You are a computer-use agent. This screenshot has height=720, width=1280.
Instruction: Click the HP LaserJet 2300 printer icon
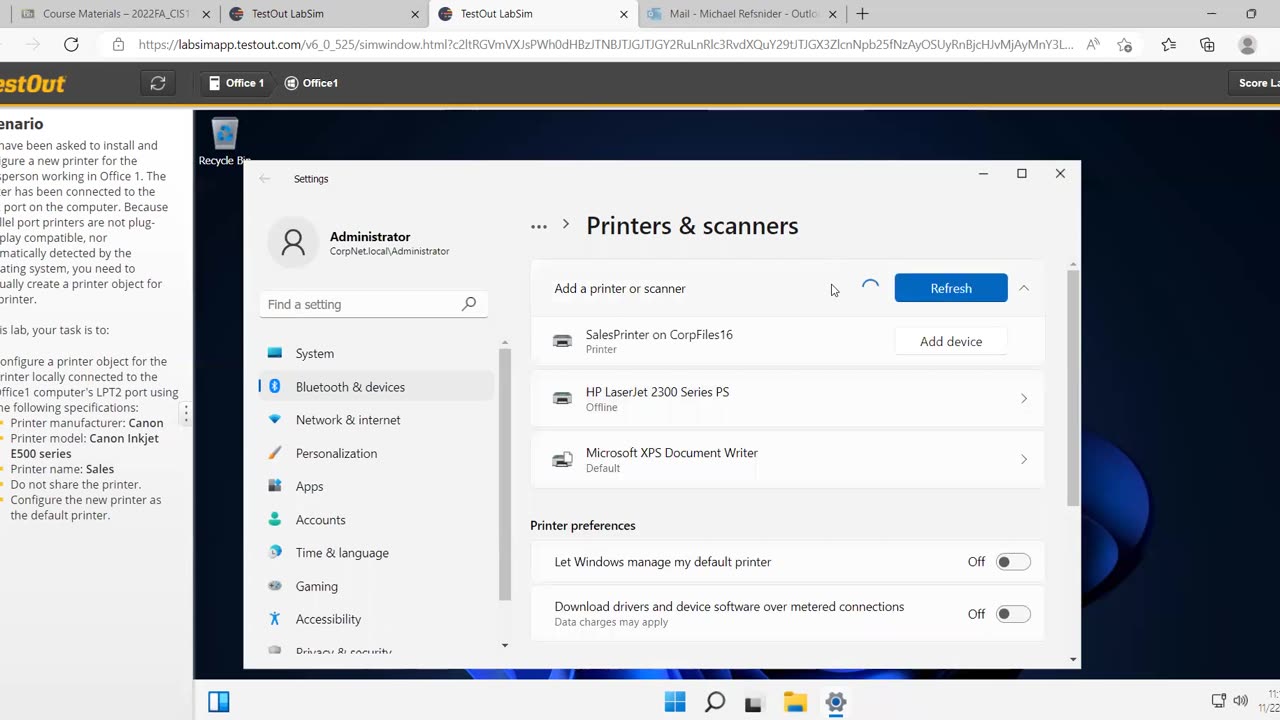563,398
